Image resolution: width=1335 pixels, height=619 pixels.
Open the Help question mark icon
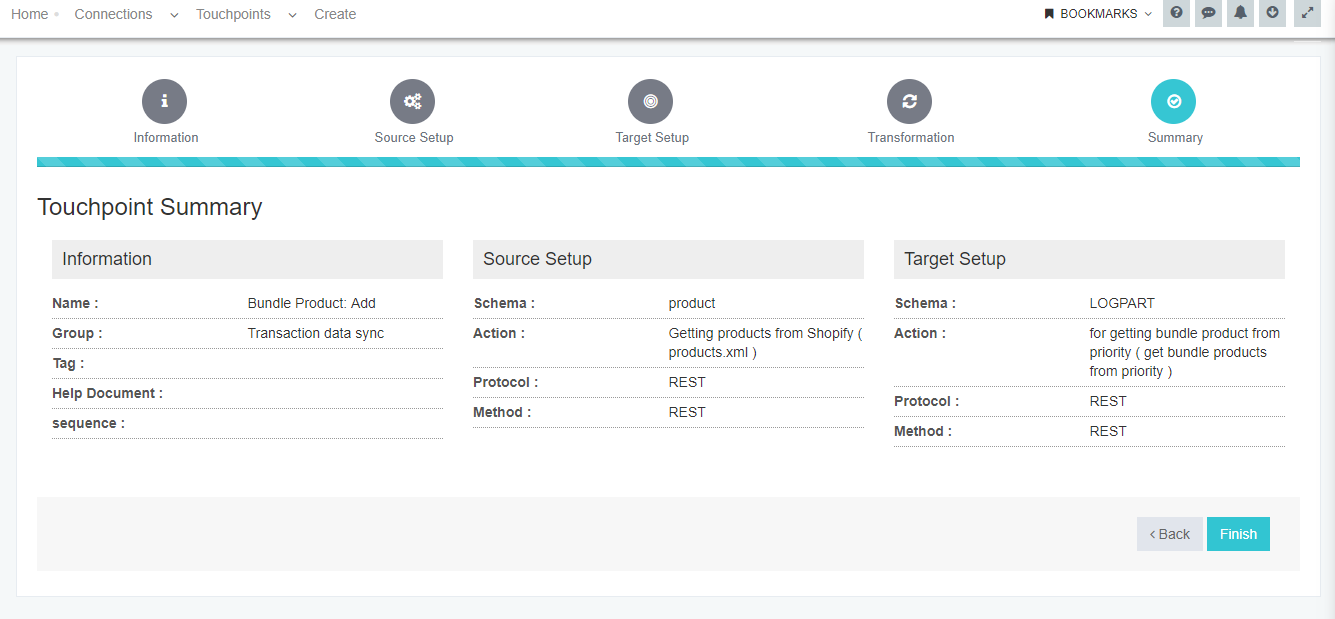[x=1176, y=13]
